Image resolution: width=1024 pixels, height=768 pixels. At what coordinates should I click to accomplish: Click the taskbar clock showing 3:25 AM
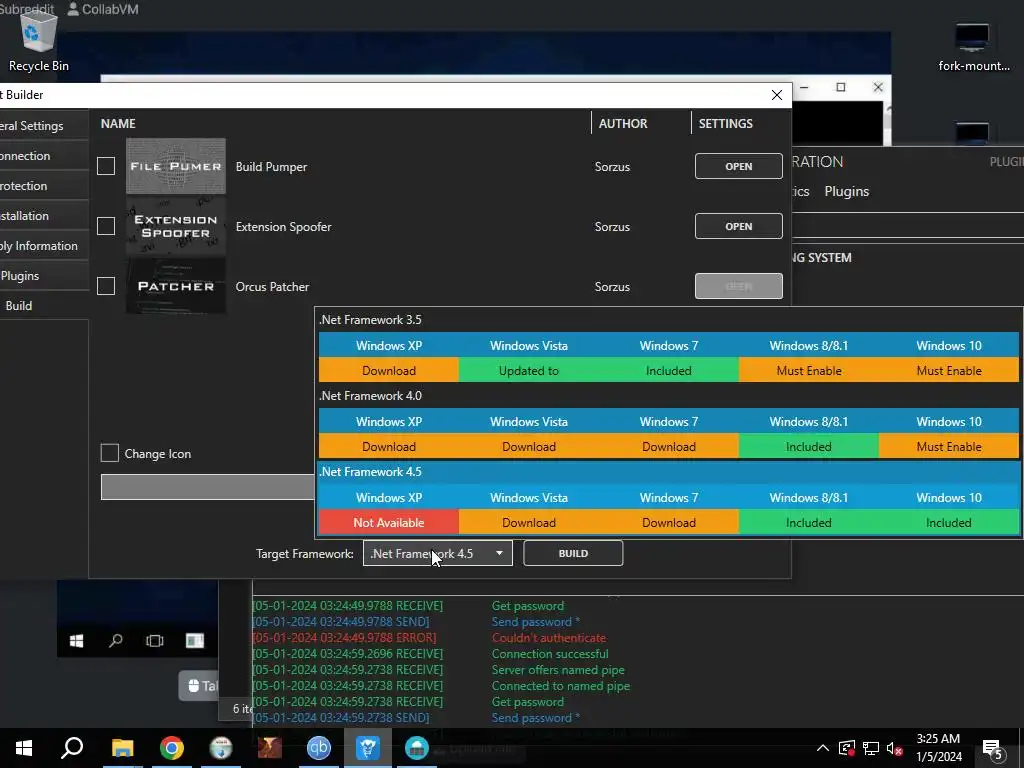point(938,748)
